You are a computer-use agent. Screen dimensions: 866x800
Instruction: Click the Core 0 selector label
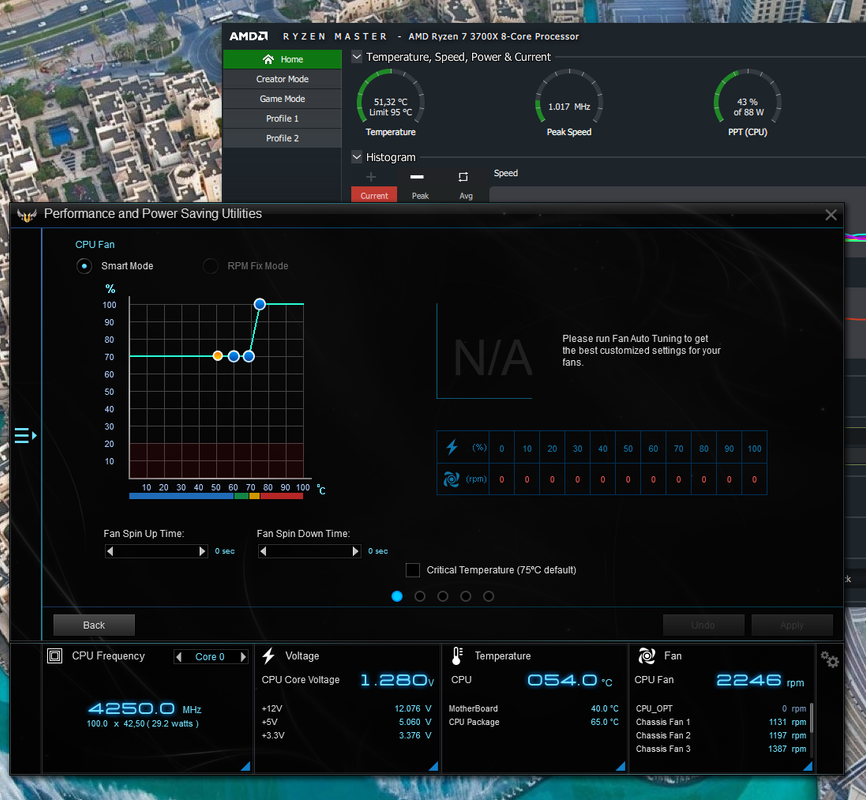click(210, 656)
